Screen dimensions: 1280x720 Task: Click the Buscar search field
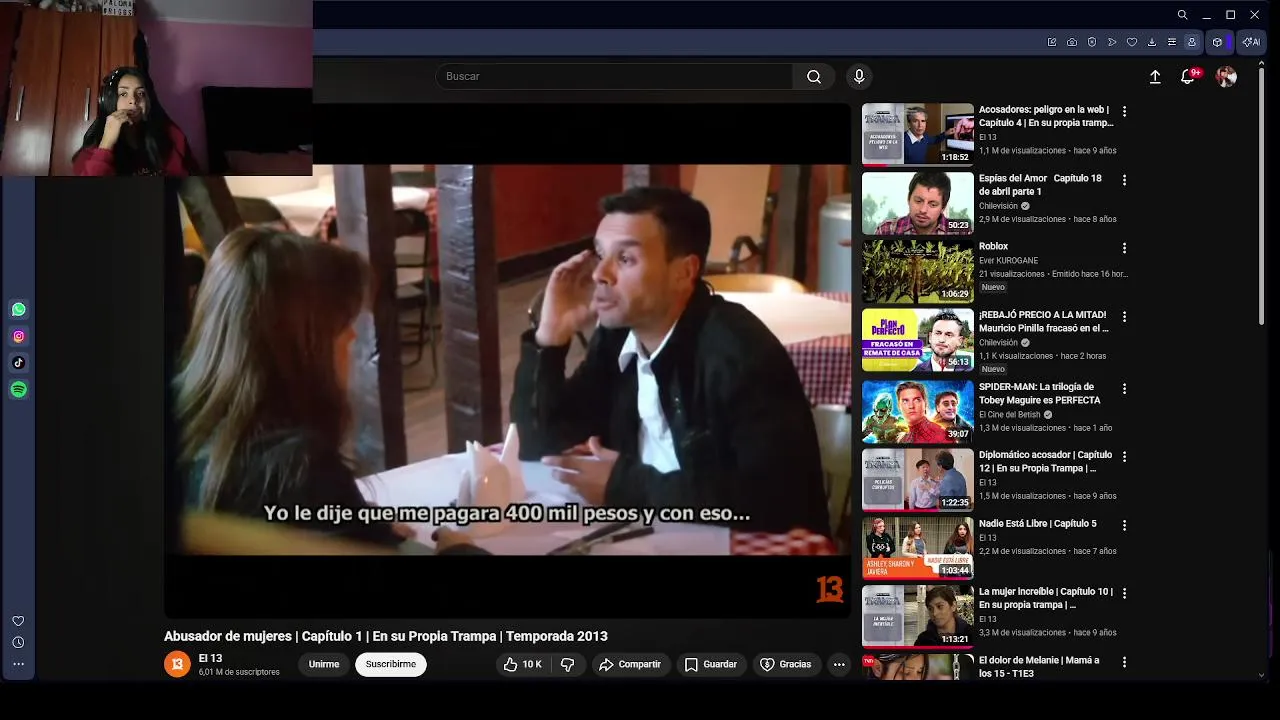tap(614, 77)
